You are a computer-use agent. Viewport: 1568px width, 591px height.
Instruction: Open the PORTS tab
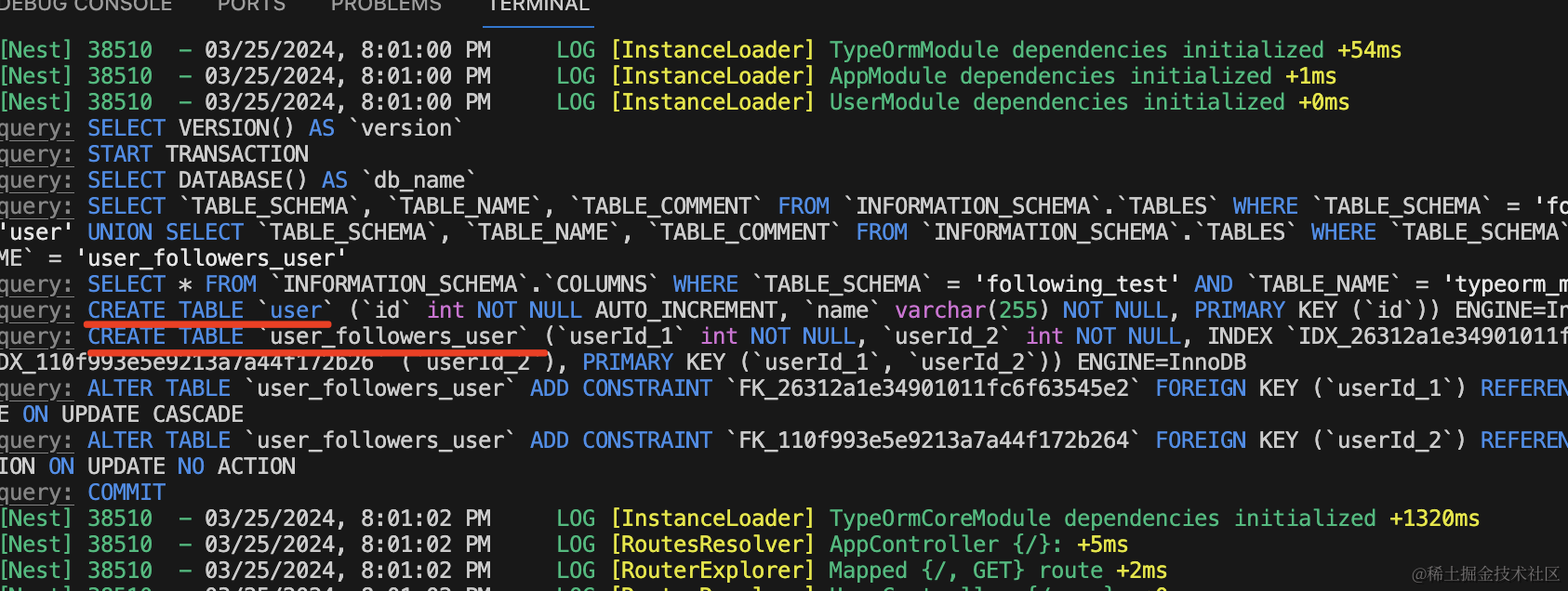(x=251, y=6)
